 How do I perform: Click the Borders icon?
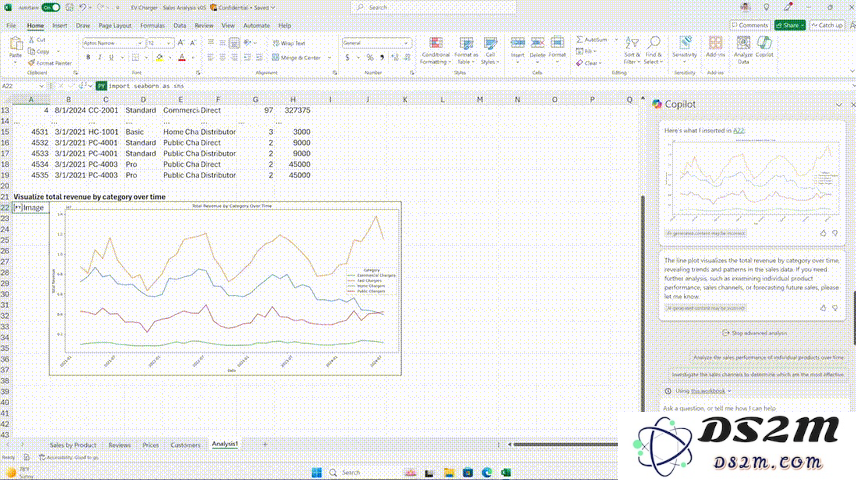(135, 57)
